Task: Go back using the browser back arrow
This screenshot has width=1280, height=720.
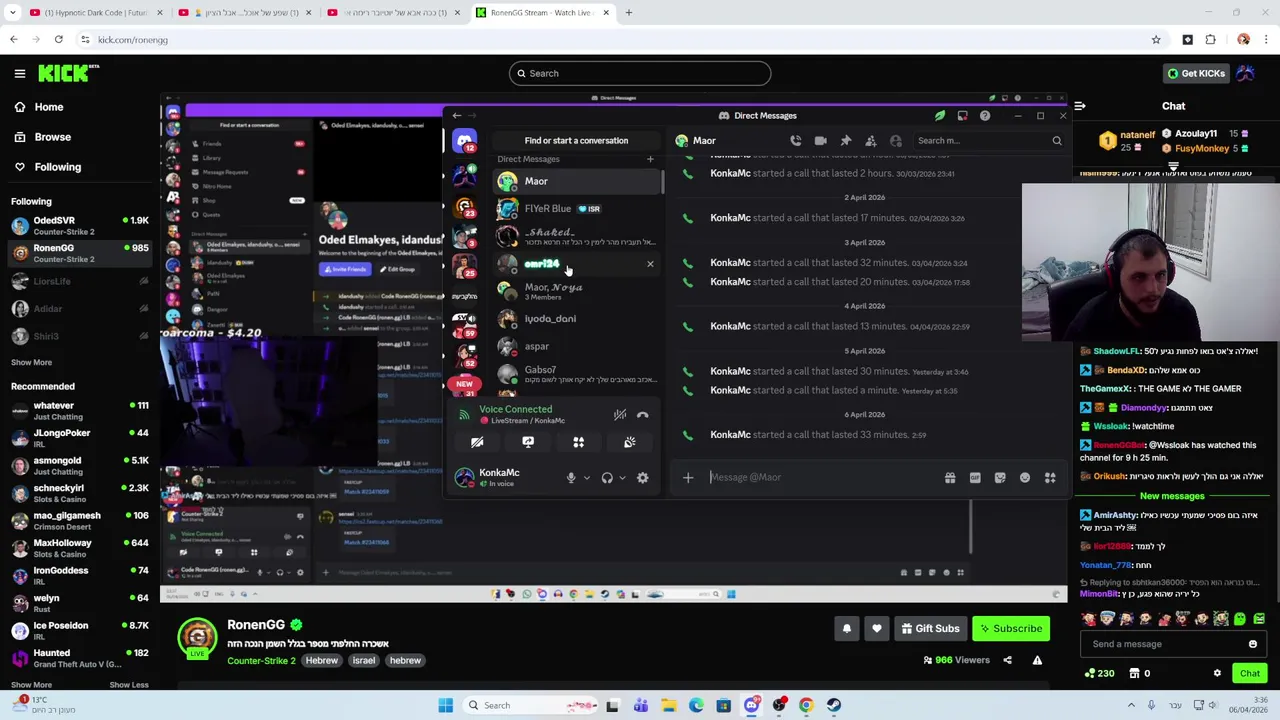Action: pos(13,40)
